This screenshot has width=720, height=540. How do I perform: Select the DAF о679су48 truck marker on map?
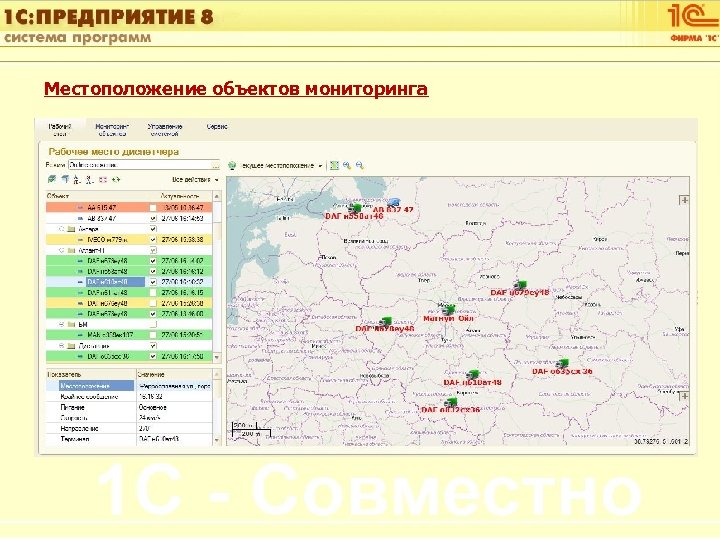tap(520, 285)
